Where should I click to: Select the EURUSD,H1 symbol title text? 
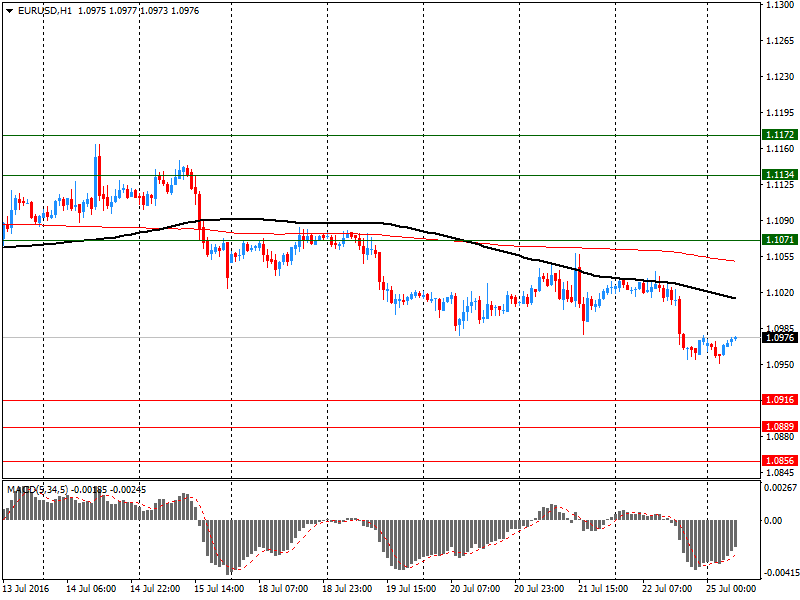pyautogui.click(x=45, y=11)
